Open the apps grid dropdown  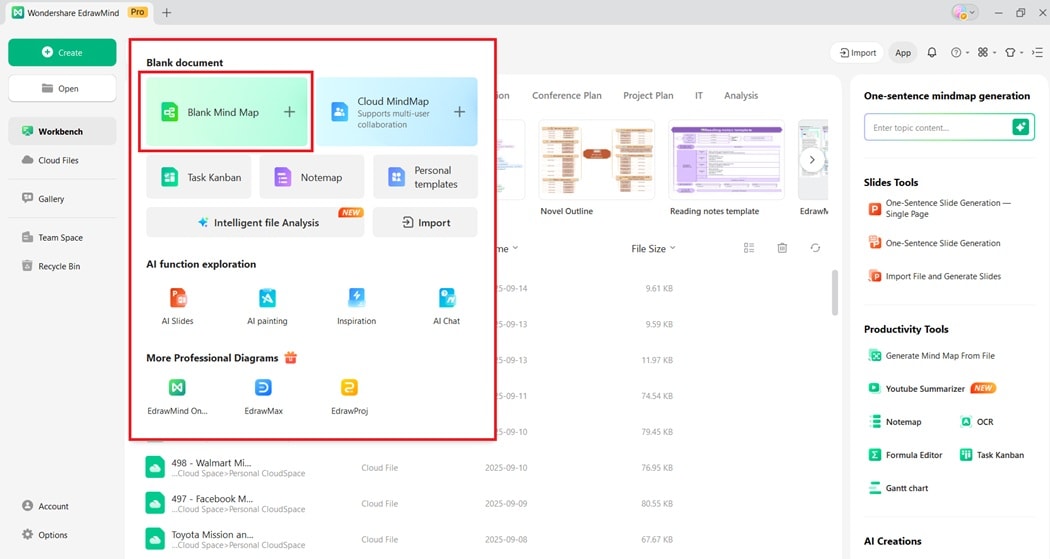click(986, 52)
